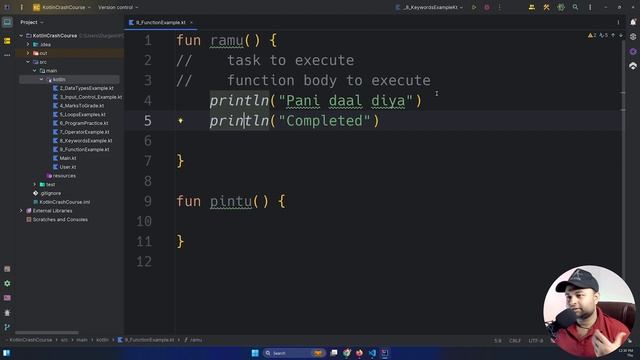The height and width of the screenshot is (360, 640).
Task: Open 6_ProgramPractice.kt file
Action: 81,123
